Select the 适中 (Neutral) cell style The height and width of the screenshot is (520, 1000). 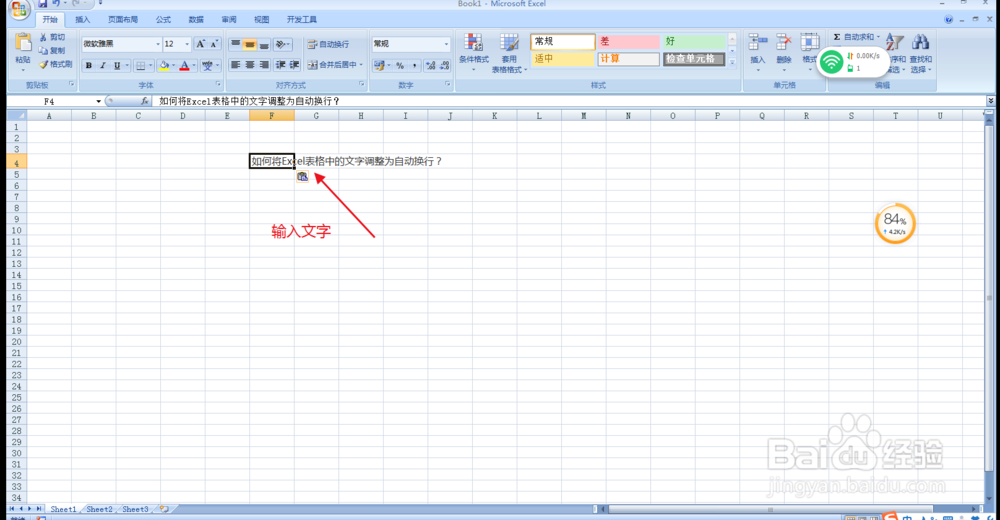point(562,59)
